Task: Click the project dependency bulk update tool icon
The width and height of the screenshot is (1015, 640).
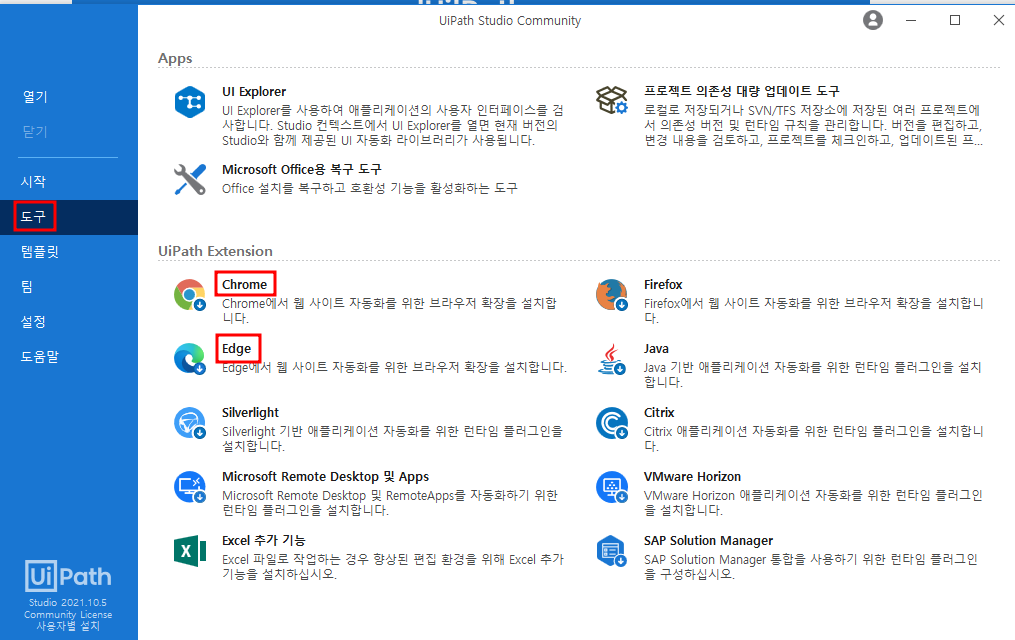Action: [x=612, y=101]
